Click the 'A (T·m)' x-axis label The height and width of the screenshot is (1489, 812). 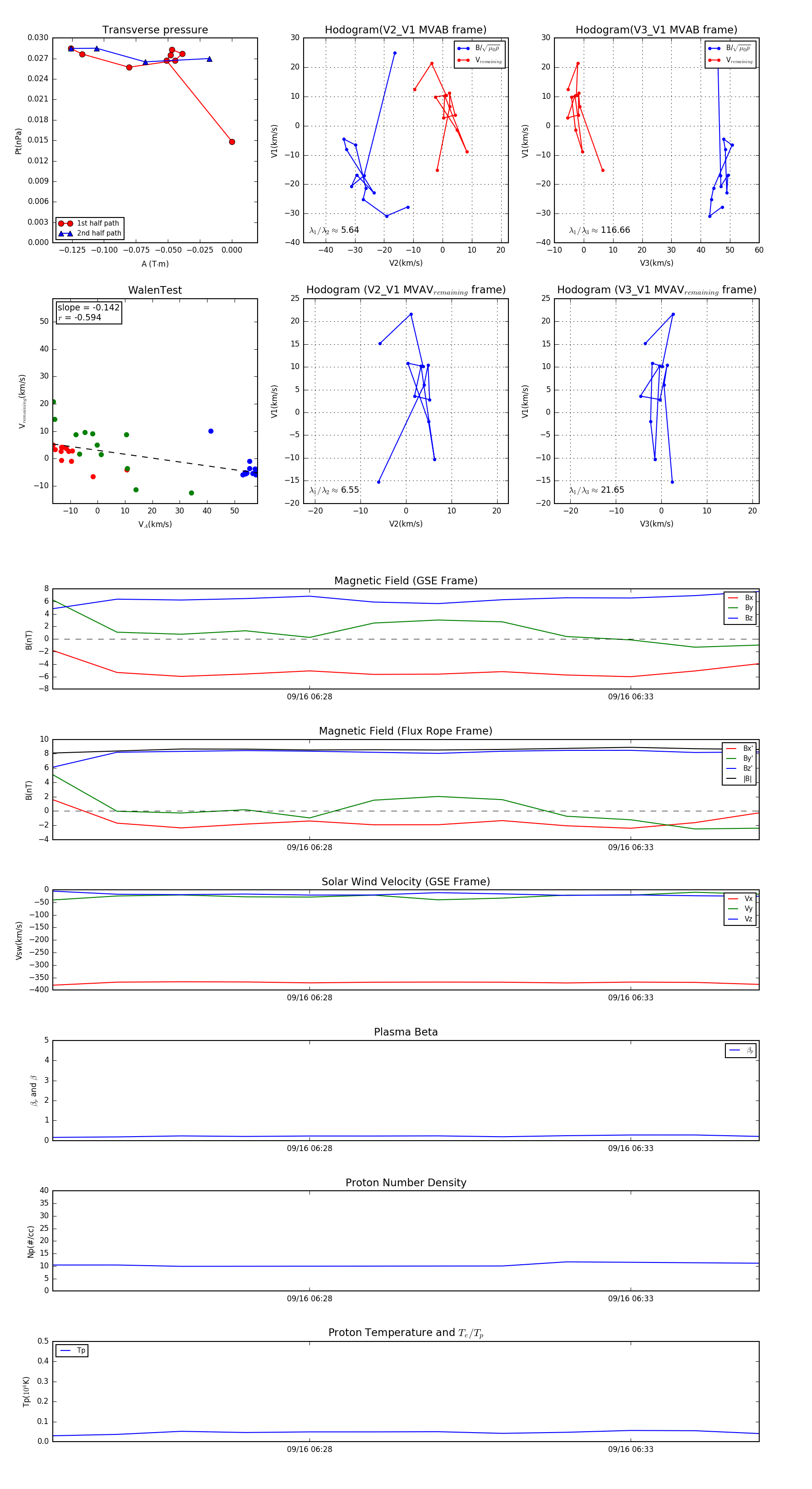pos(155,264)
